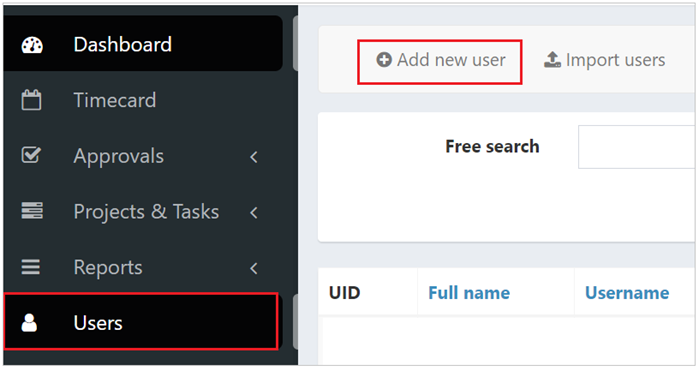Sort the table by Full name
699x371 pixels.
[x=469, y=293]
